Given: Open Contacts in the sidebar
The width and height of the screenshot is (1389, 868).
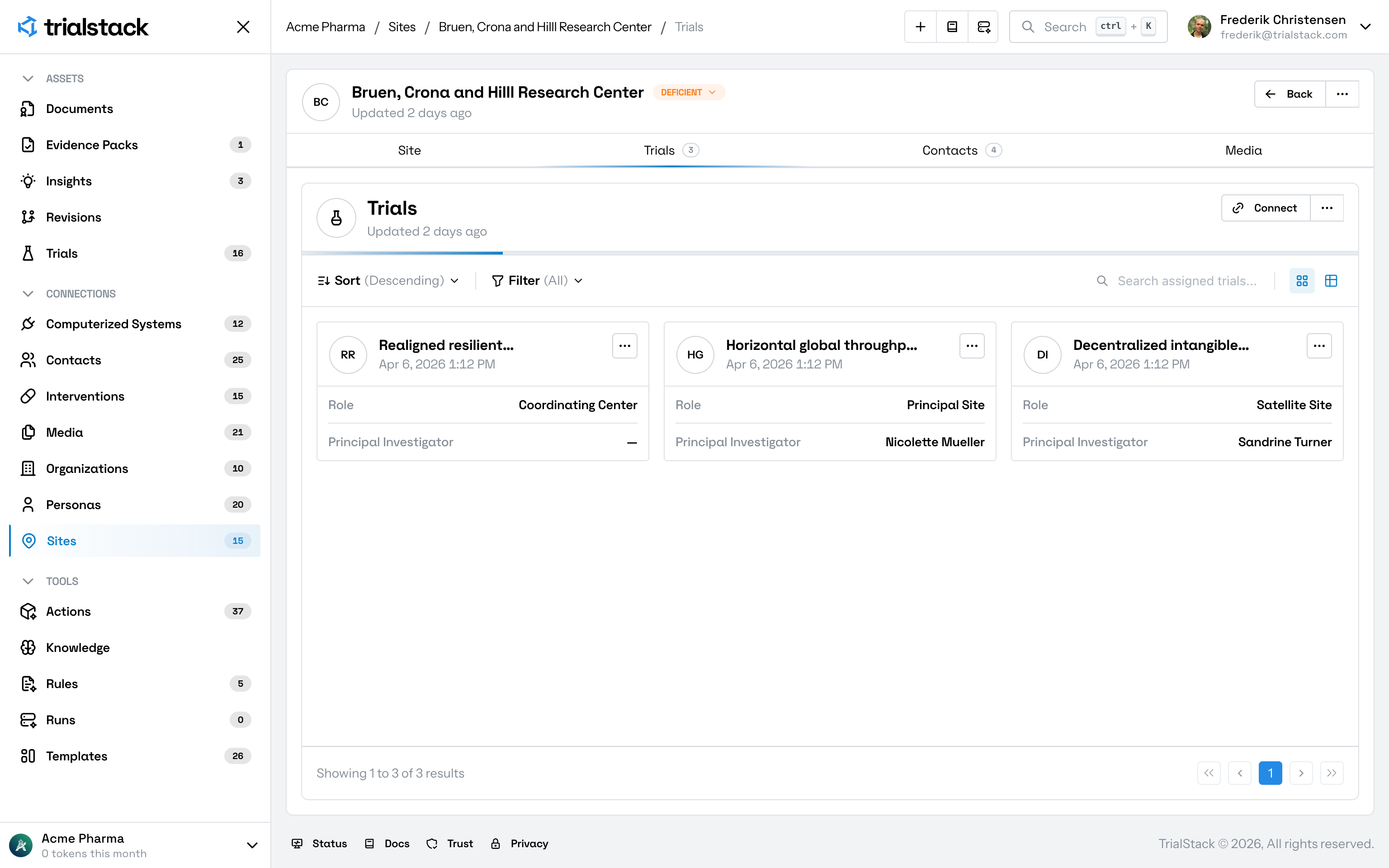Looking at the screenshot, I should (x=135, y=360).
